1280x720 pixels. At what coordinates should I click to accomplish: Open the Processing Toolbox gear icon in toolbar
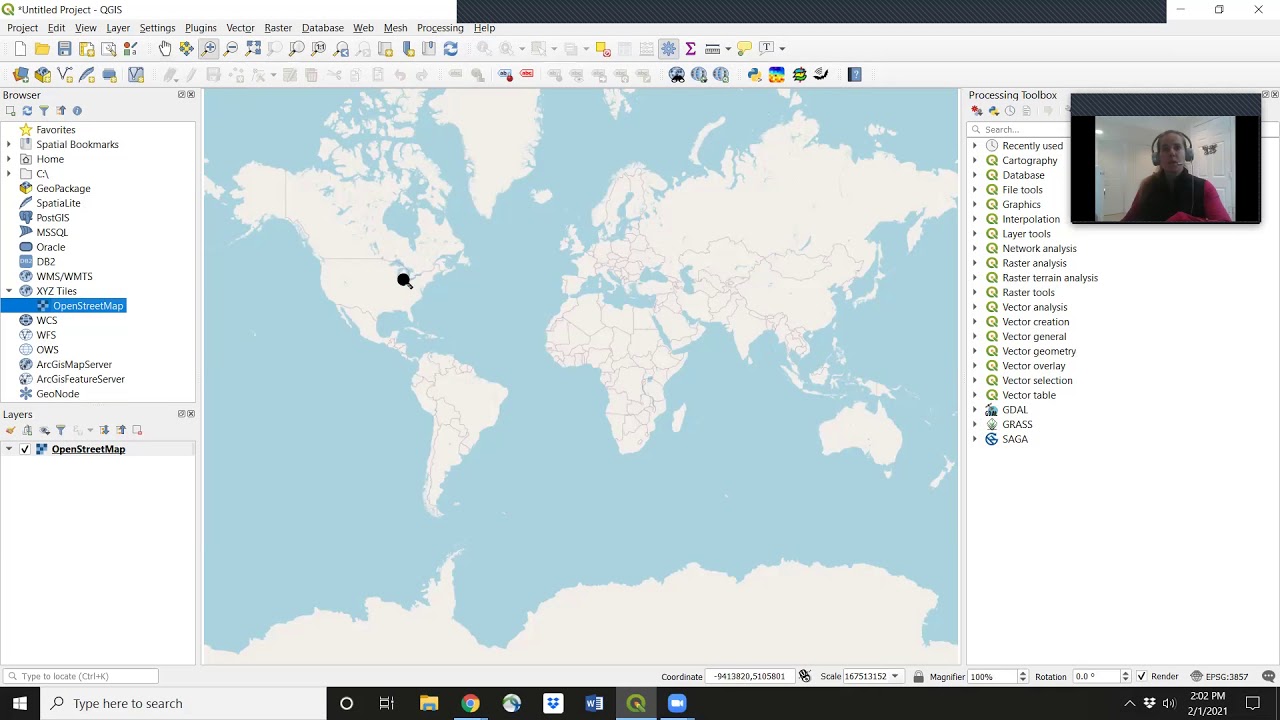[x=669, y=48]
